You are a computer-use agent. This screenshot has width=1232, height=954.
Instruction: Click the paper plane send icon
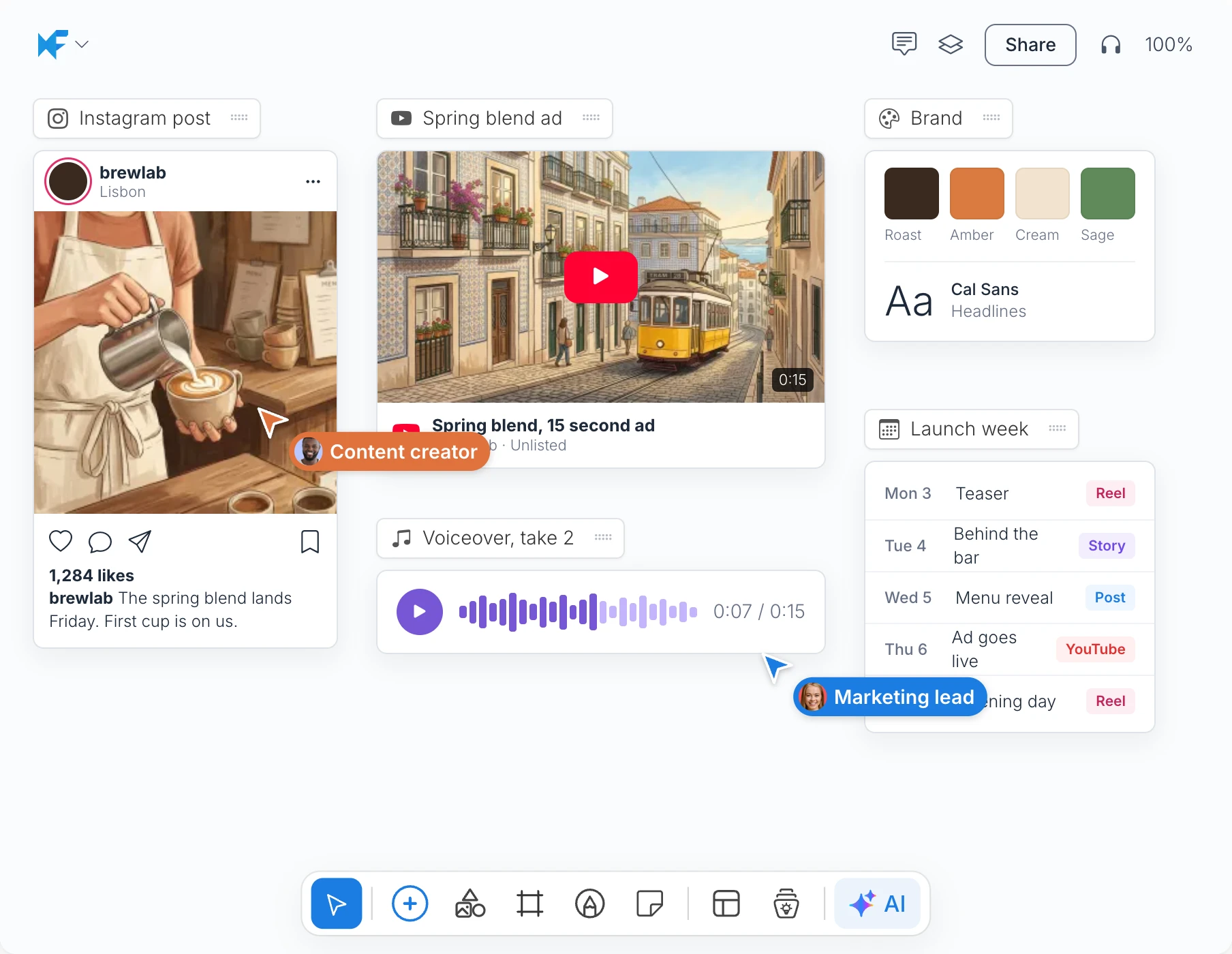[140, 541]
